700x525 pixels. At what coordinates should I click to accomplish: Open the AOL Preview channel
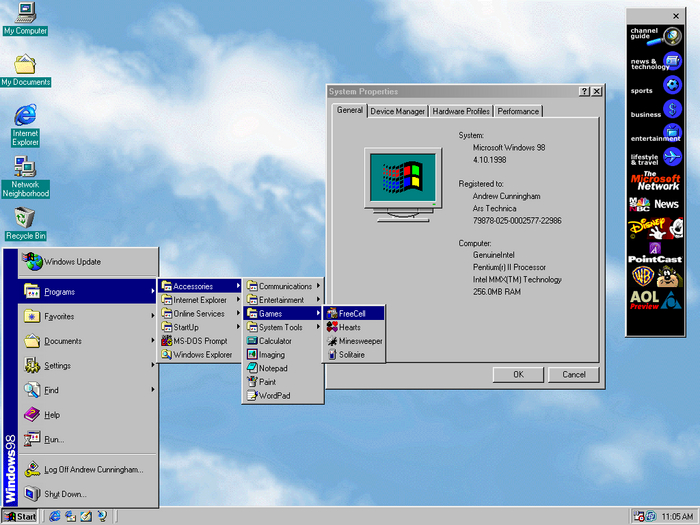click(x=655, y=299)
